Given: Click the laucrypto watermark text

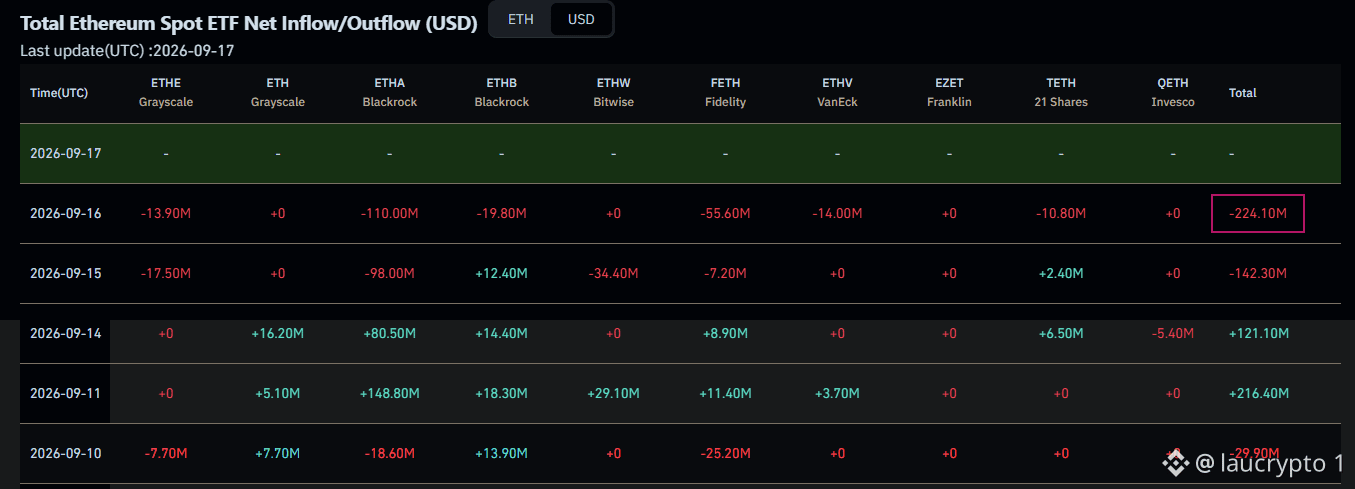Looking at the screenshot, I should 1270,463.
